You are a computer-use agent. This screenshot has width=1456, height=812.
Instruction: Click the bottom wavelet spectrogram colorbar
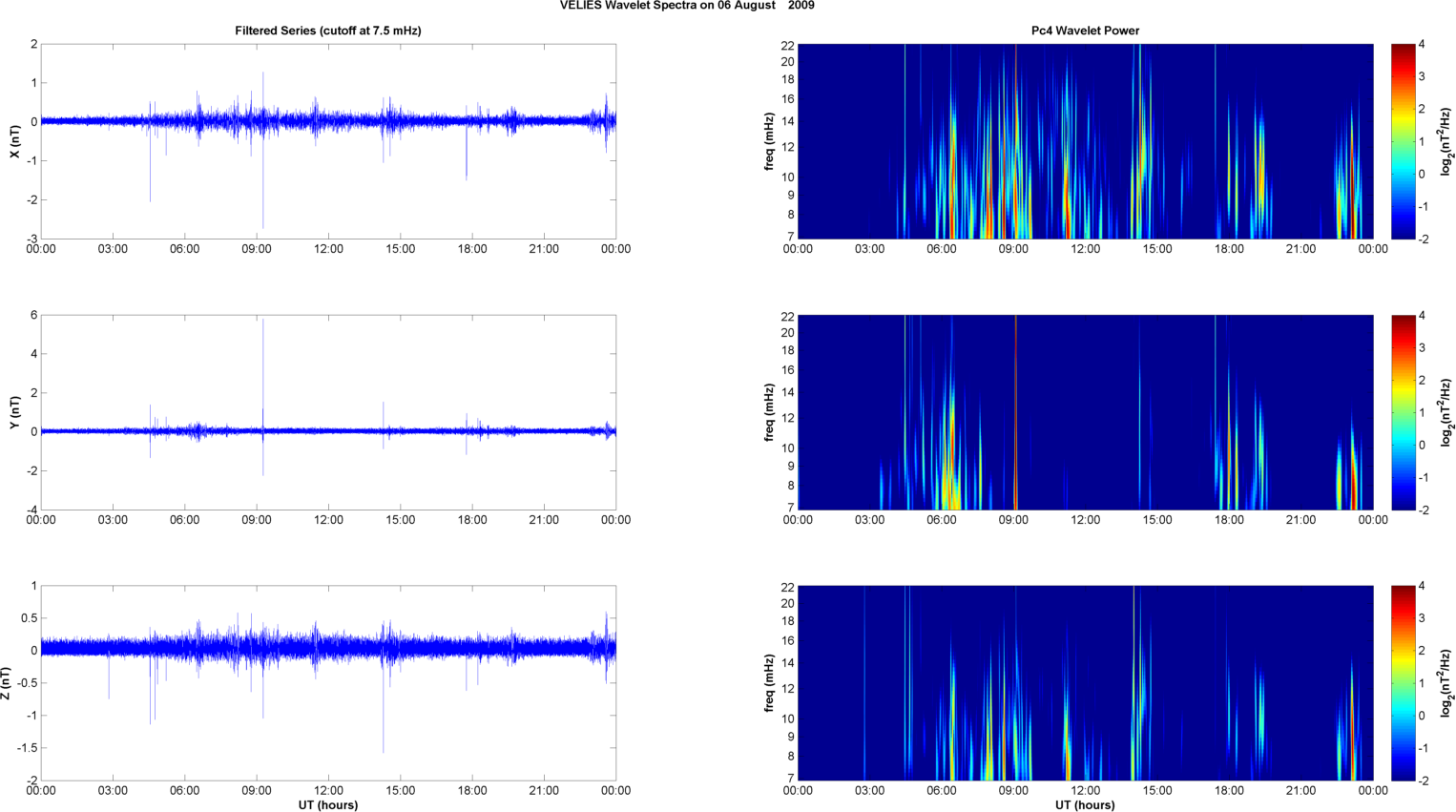[x=1403, y=683]
